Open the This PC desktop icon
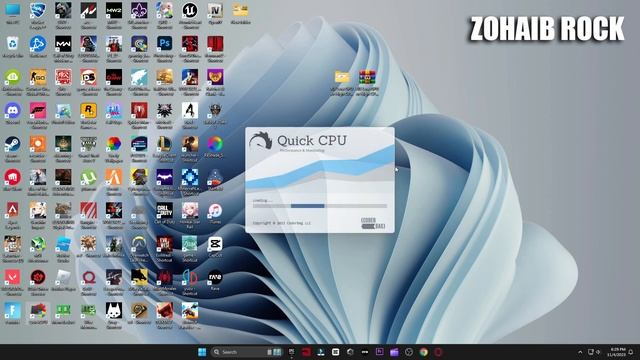The height and width of the screenshot is (360, 640). [13, 11]
